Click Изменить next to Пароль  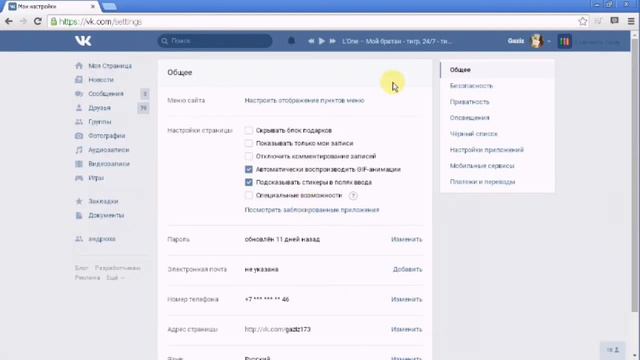[x=407, y=239]
